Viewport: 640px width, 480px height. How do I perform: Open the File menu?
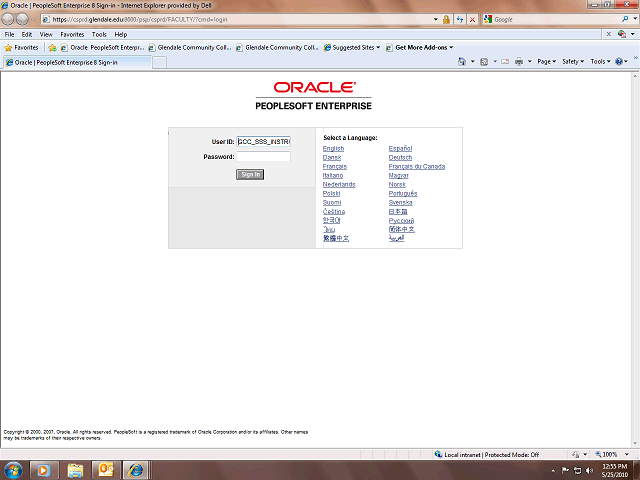pos(9,34)
